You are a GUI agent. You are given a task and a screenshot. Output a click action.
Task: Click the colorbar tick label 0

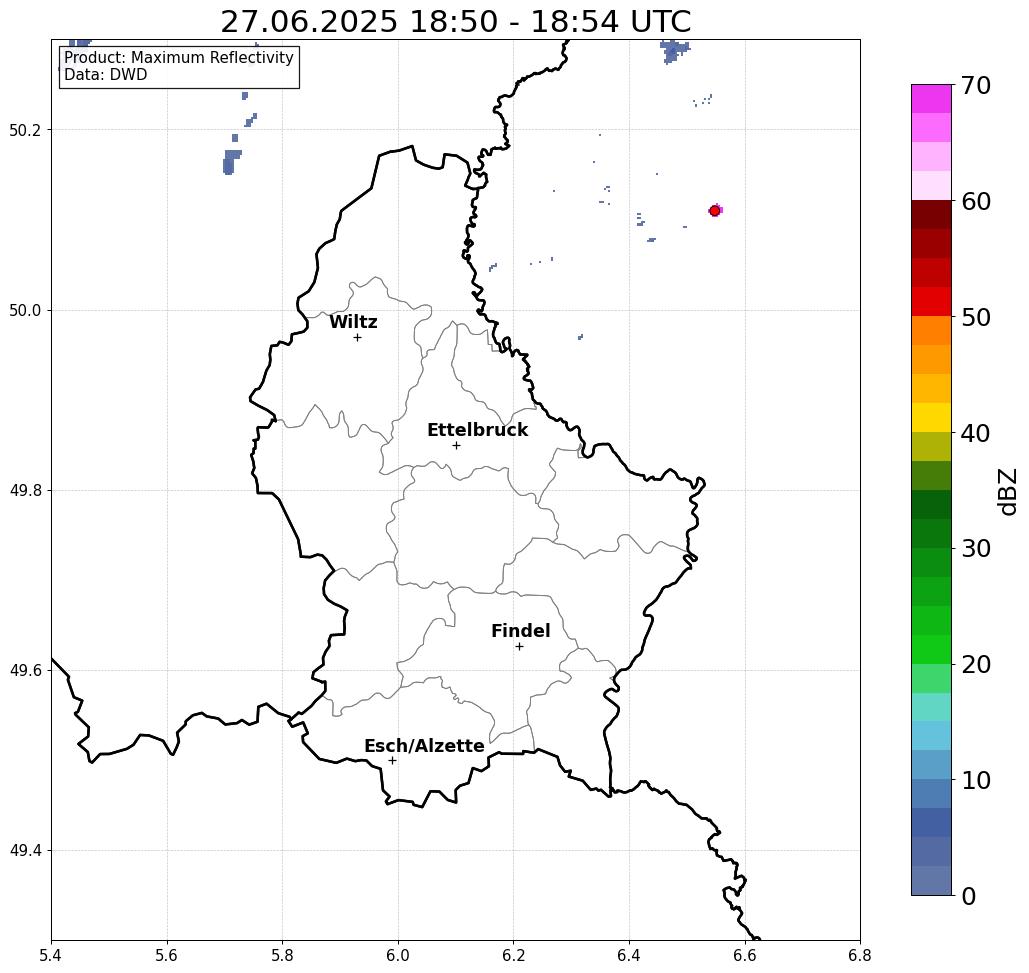tap(969, 896)
